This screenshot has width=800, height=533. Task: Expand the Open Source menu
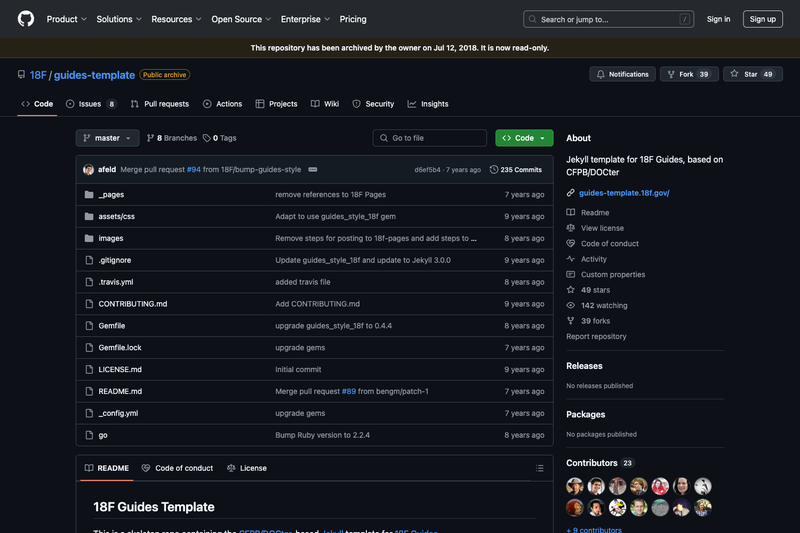[241, 19]
